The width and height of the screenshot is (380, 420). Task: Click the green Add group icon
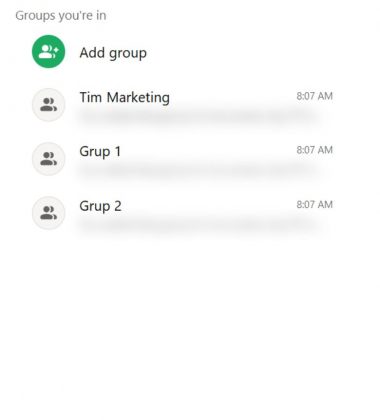49,52
